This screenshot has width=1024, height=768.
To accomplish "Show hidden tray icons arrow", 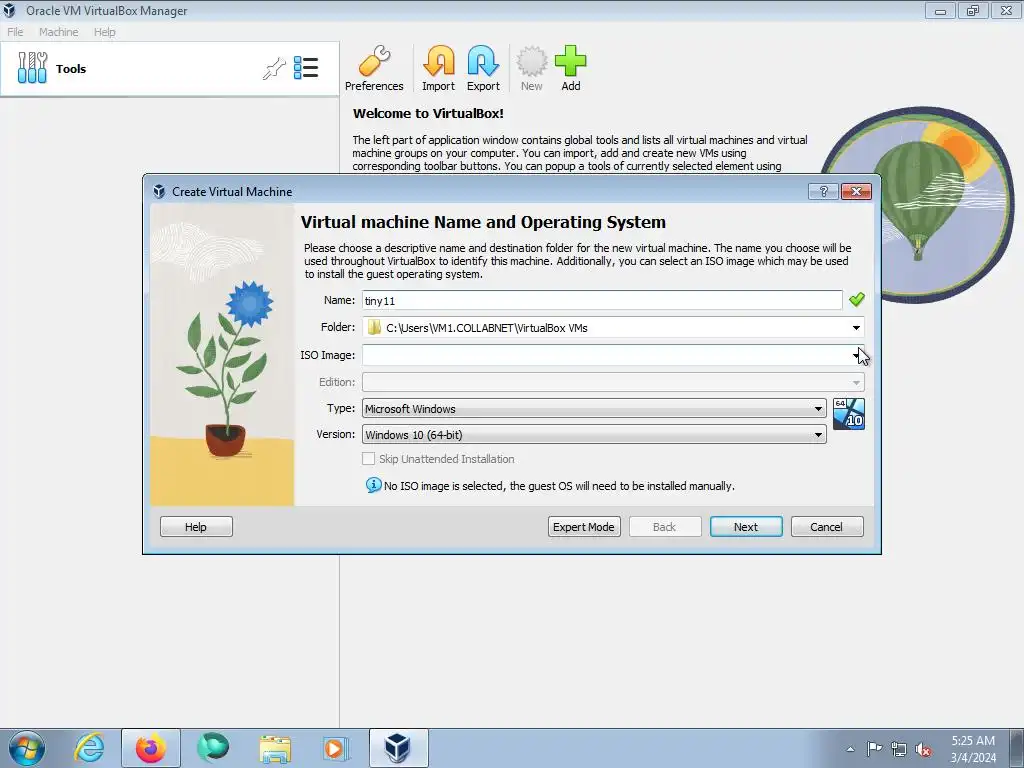I will (850, 749).
